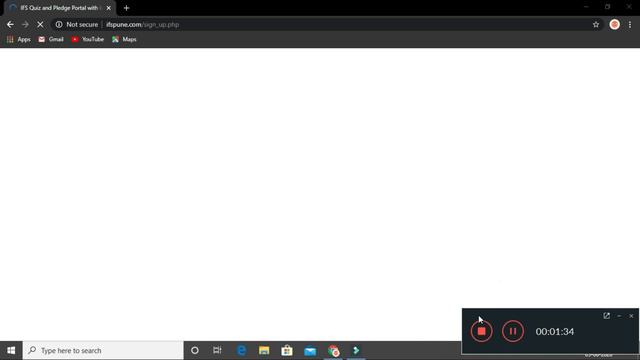Open the Chrome three-dot menu
640x360 pixels.
[630, 24]
